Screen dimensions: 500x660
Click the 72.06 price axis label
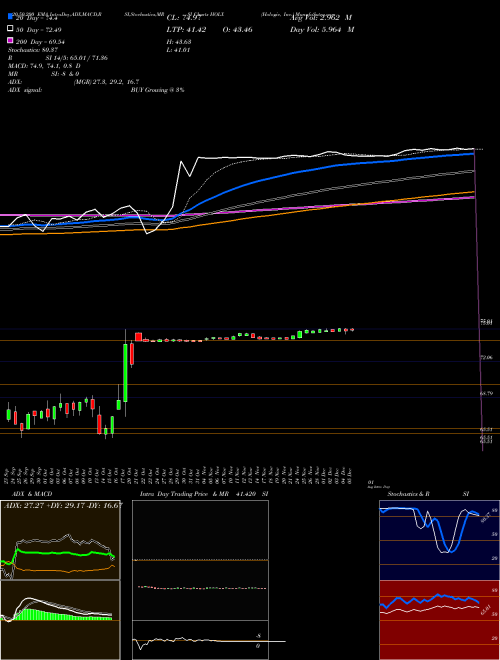(487, 357)
